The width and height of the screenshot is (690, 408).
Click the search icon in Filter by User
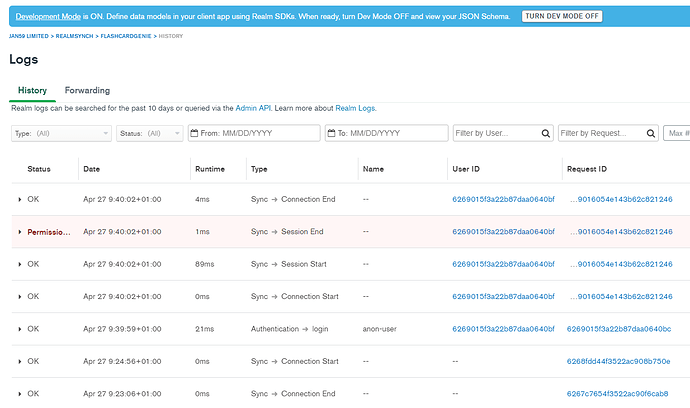(545, 133)
